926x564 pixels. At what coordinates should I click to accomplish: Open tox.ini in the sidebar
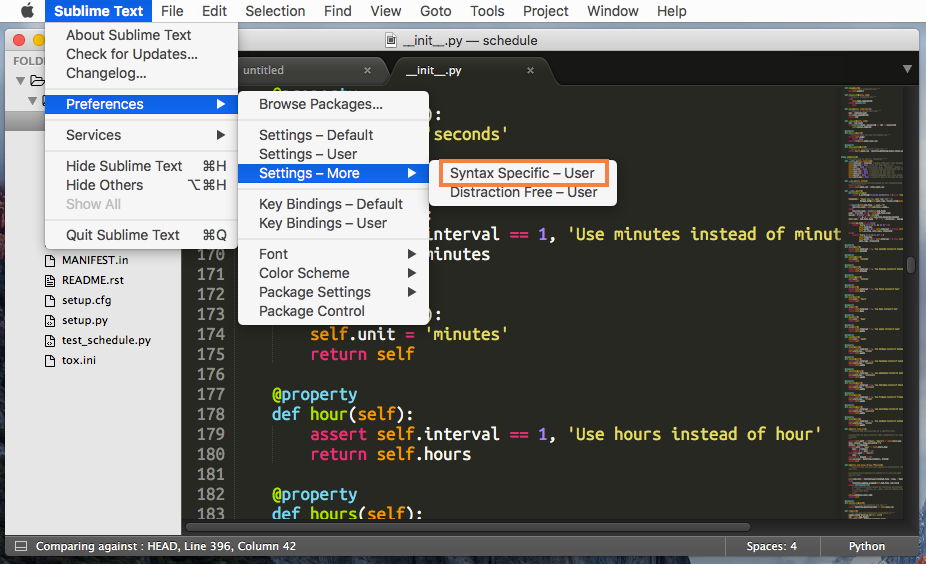pyautogui.click(x=79, y=360)
